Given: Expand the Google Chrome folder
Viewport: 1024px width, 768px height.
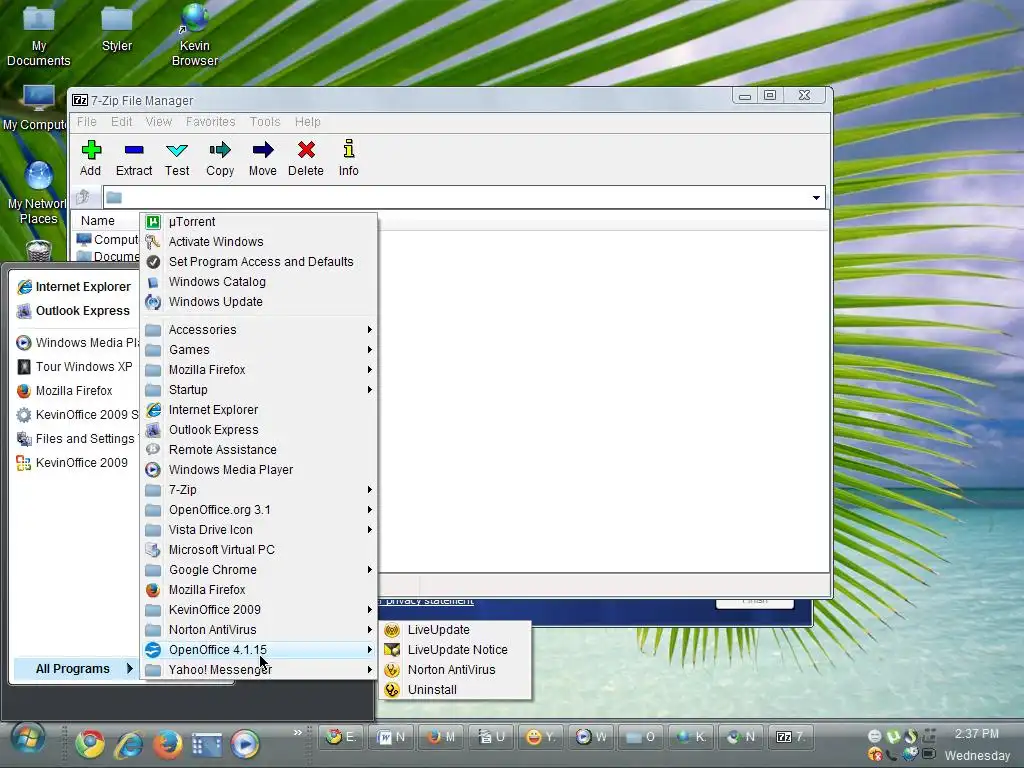Looking at the screenshot, I should pos(260,570).
